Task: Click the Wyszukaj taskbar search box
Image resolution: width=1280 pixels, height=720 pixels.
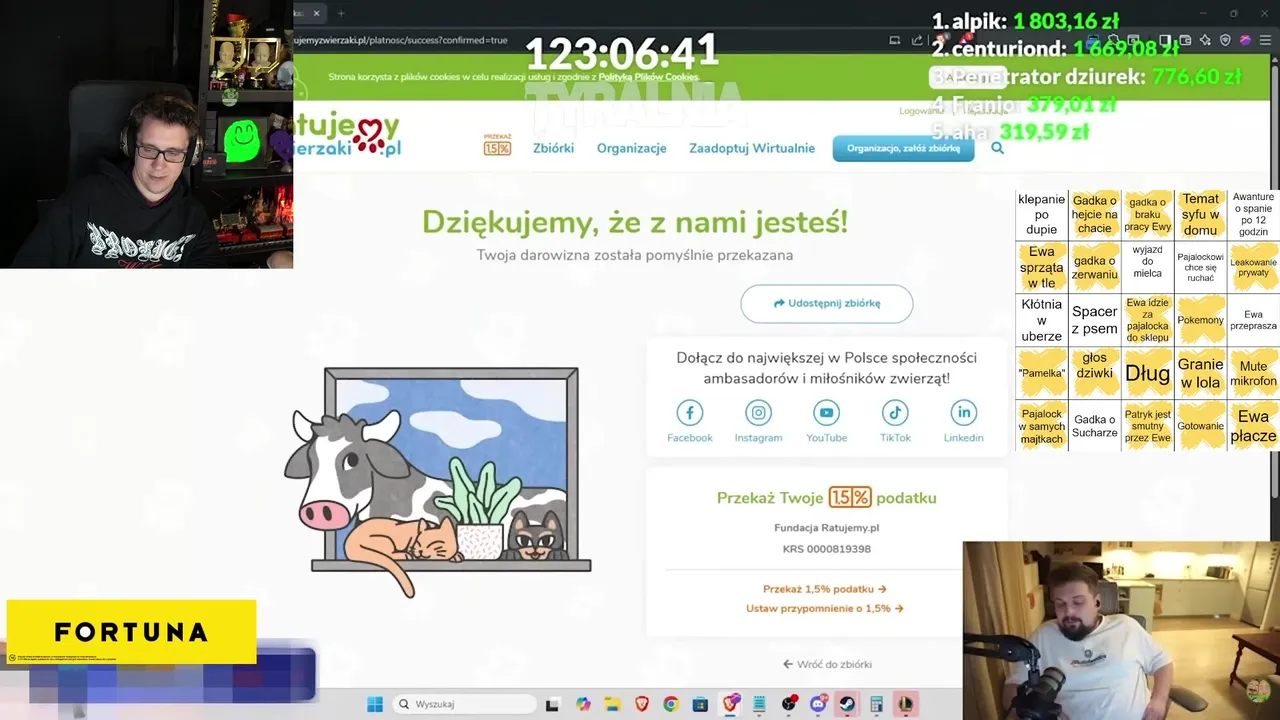Action: tap(465, 704)
